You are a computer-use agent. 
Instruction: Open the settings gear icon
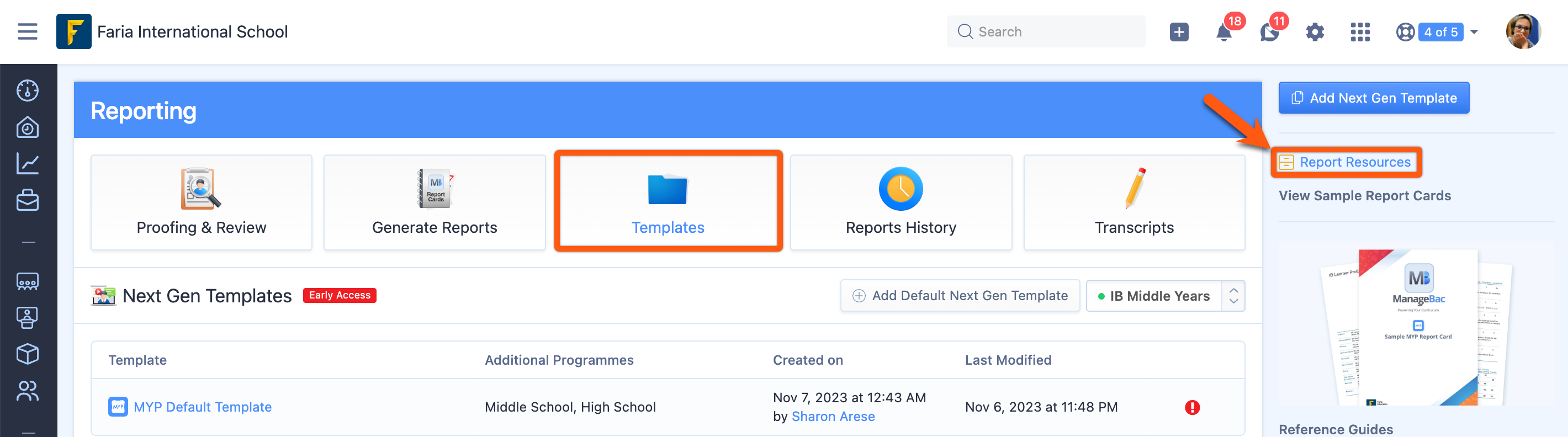(x=1315, y=31)
